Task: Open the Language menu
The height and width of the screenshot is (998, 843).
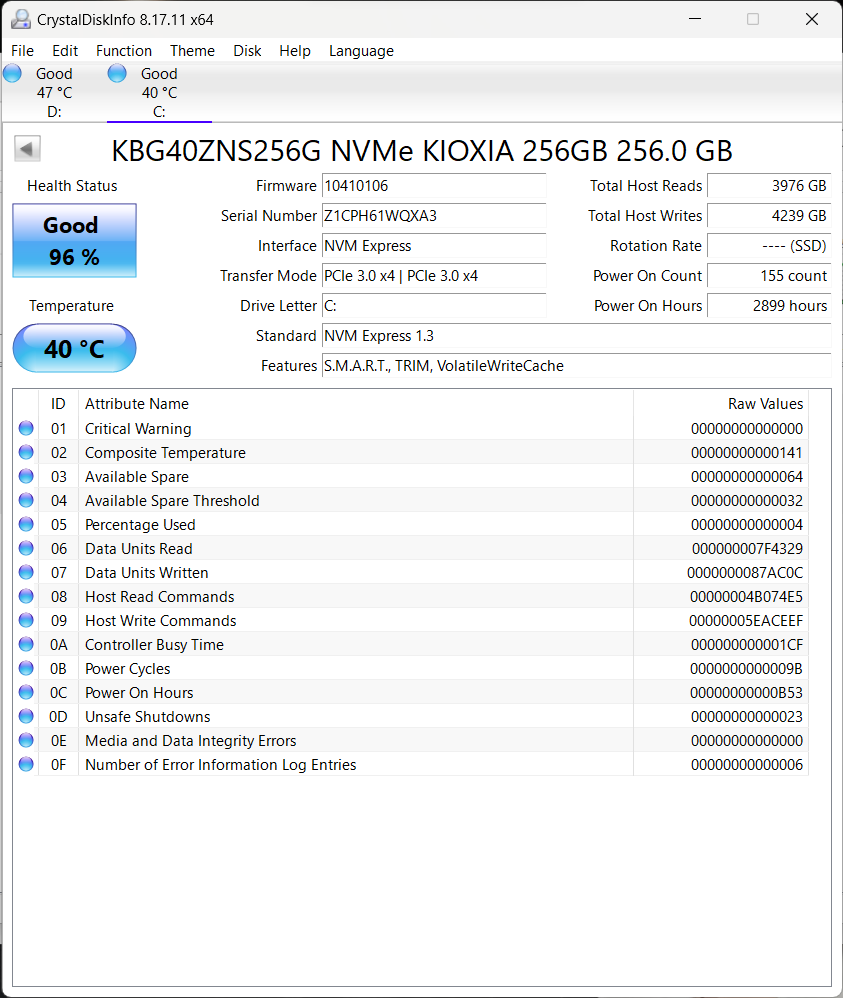Action: click(x=361, y=51)
